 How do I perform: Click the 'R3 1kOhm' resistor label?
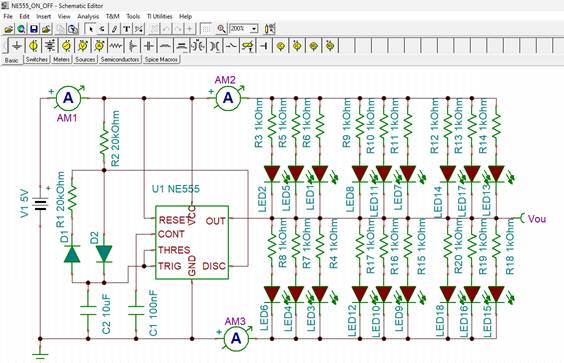tap(259, 123)
